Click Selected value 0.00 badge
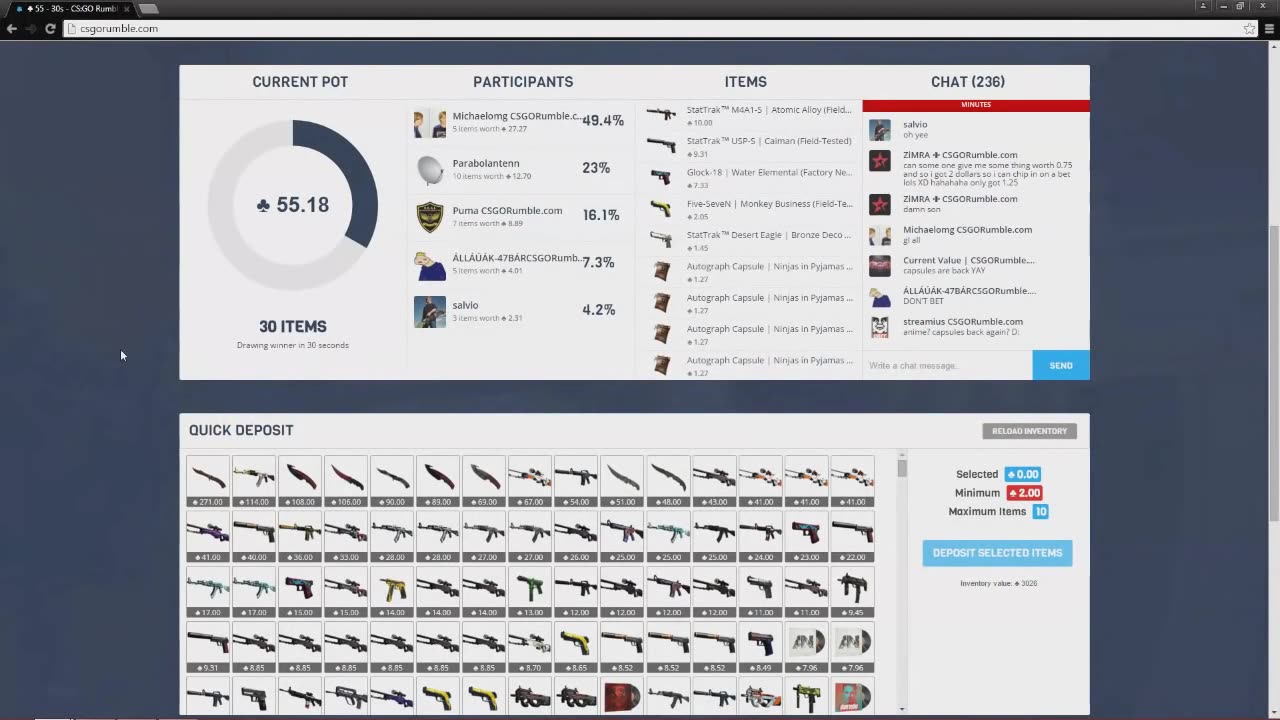This screenshot has width=1280, height=720. [1023, 474]
